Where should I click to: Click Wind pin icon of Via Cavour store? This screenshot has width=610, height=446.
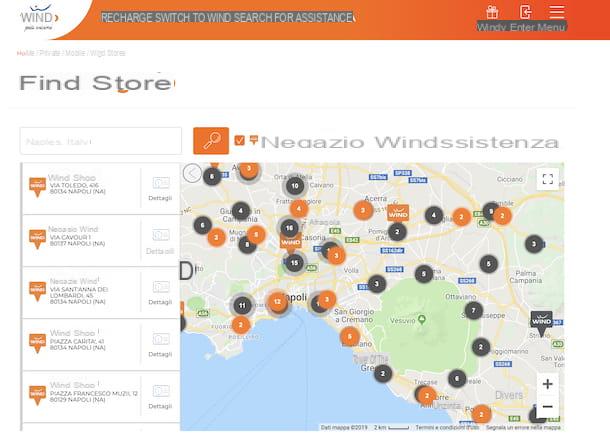click(37, 239)
